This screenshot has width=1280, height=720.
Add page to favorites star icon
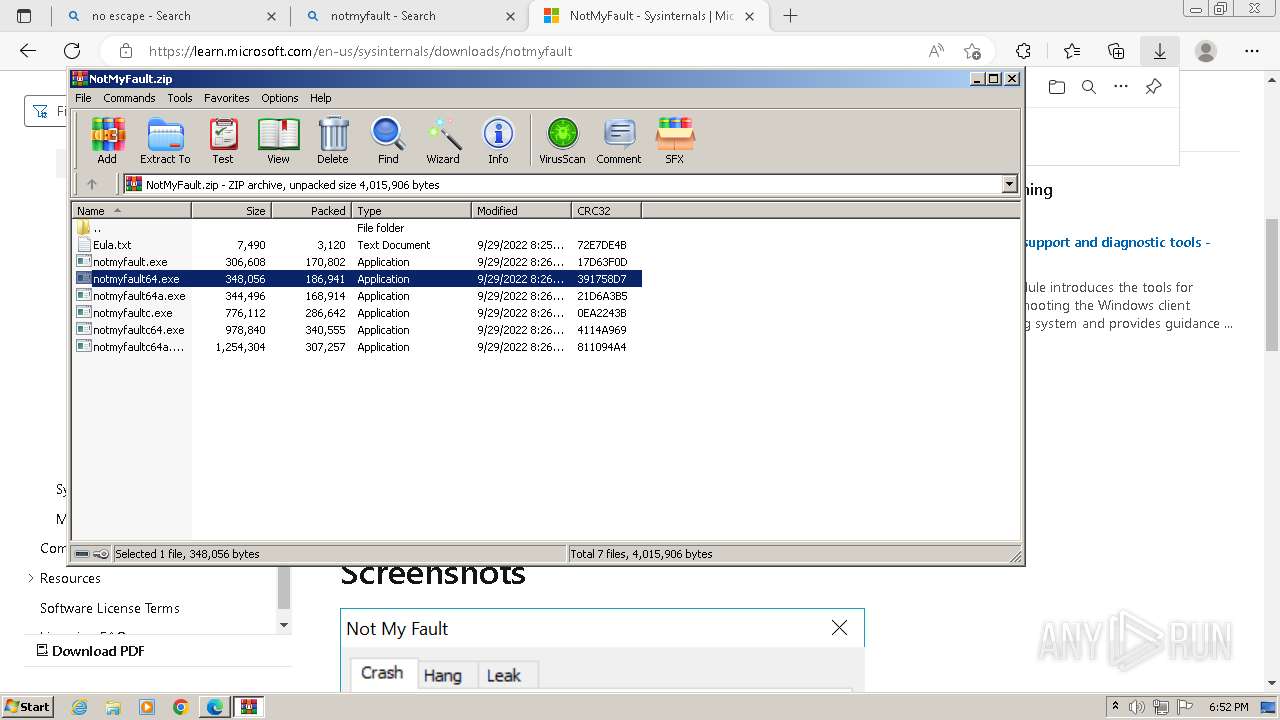click(x=972, y=51)
